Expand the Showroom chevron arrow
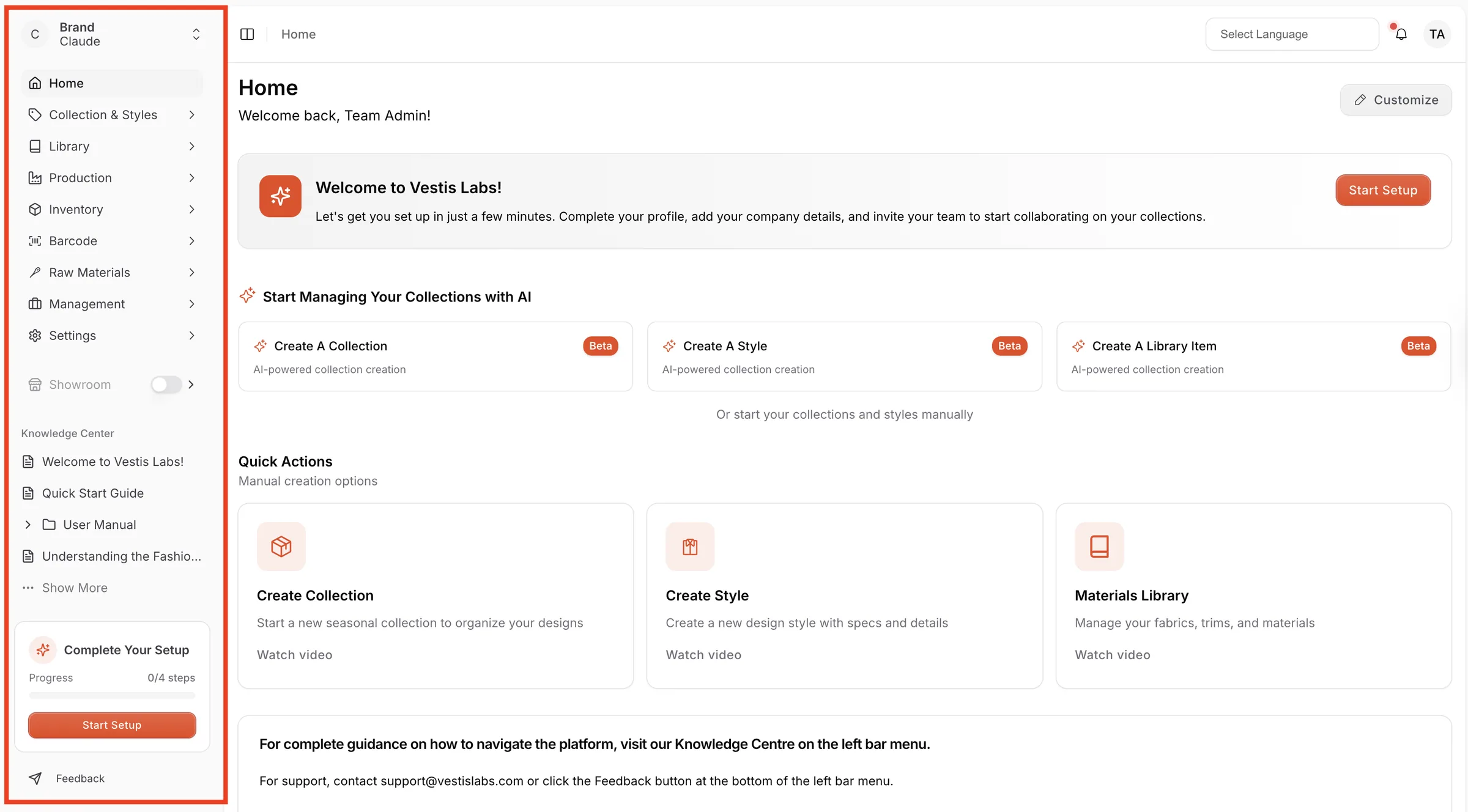The image size is (1468, 812). coord(191,385)
